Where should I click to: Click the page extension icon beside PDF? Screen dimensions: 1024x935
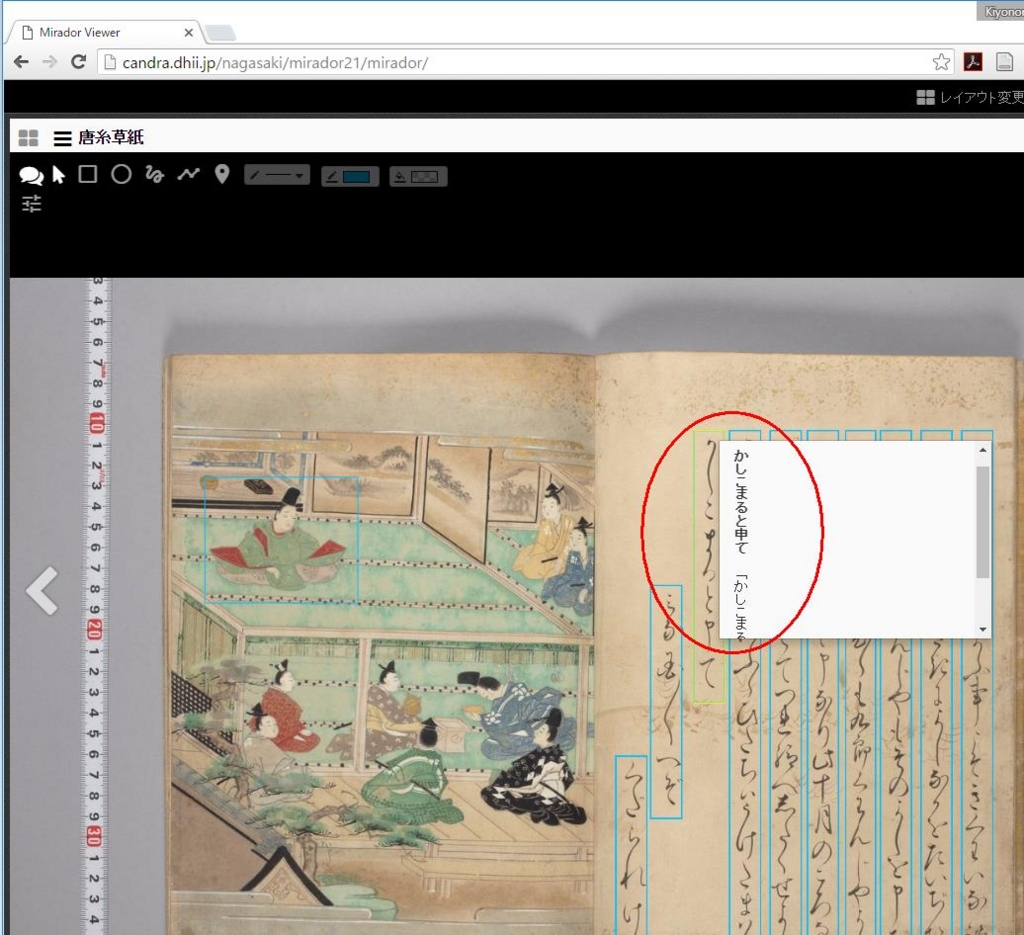pos(1004,62)
